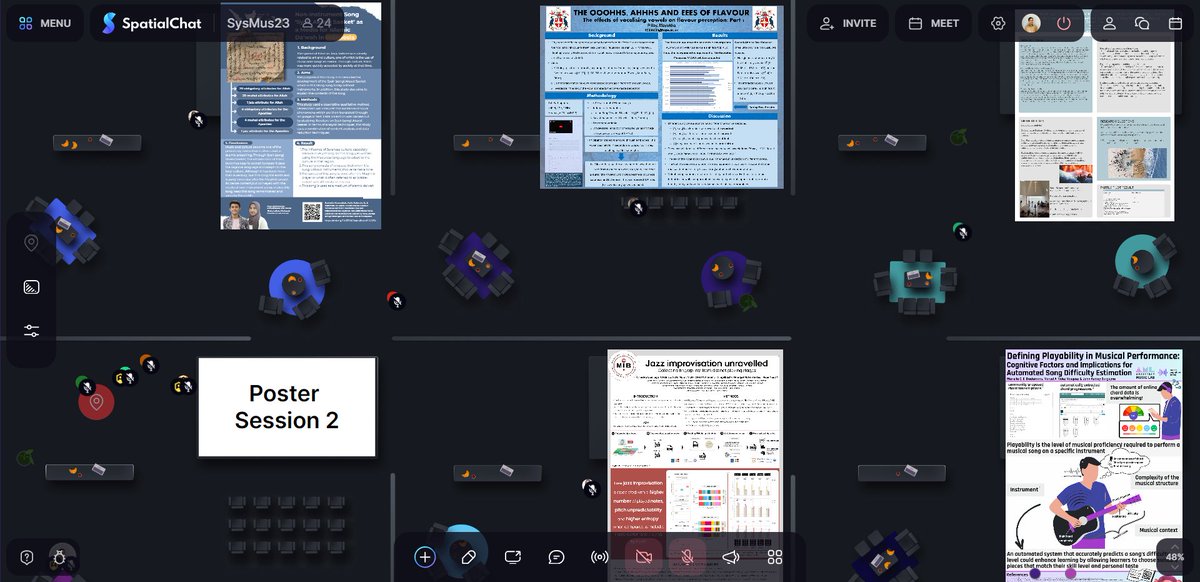Image resolution: width=1200 pixels, height=582 pixels.
Task: Show the 24 participants count
Action: [317, 23]
